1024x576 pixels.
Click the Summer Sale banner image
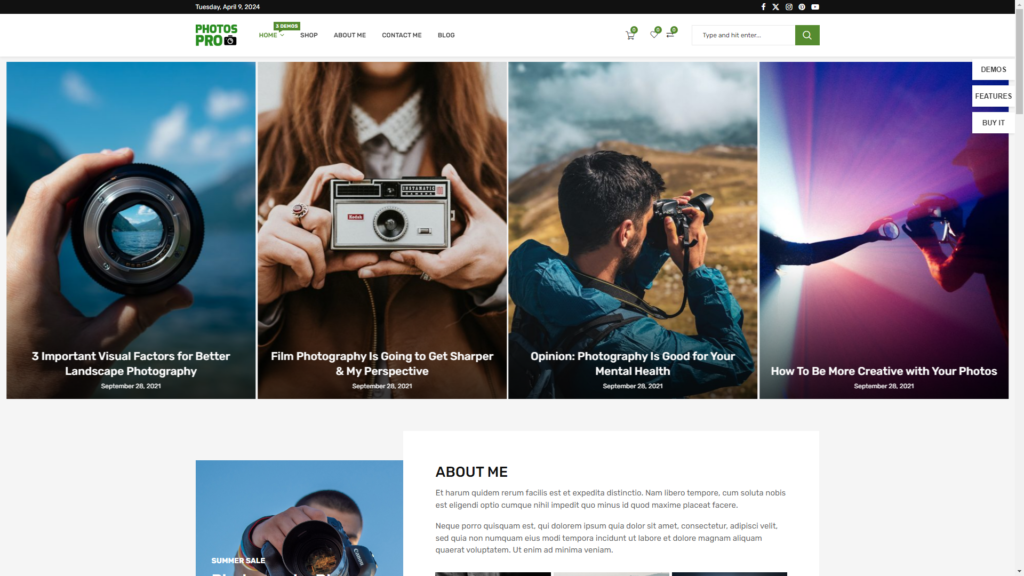pos(299,518)
